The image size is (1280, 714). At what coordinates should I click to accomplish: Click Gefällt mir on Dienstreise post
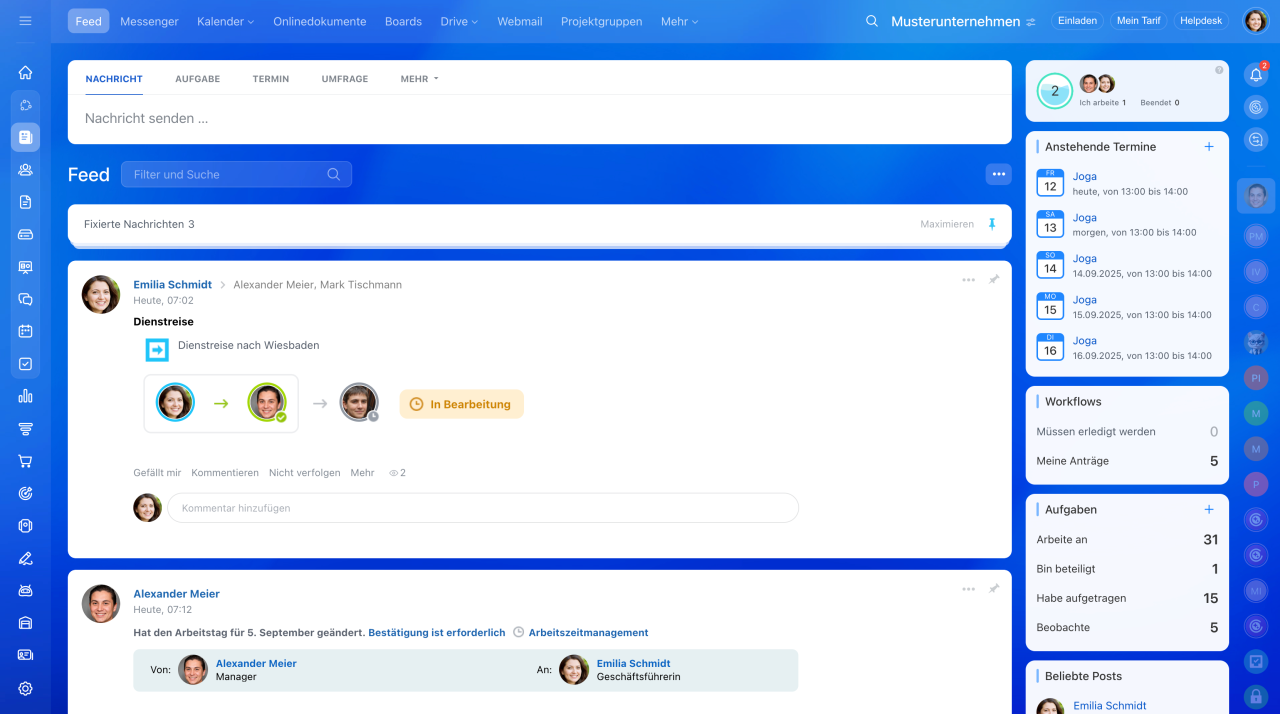(x=157, y=473)
